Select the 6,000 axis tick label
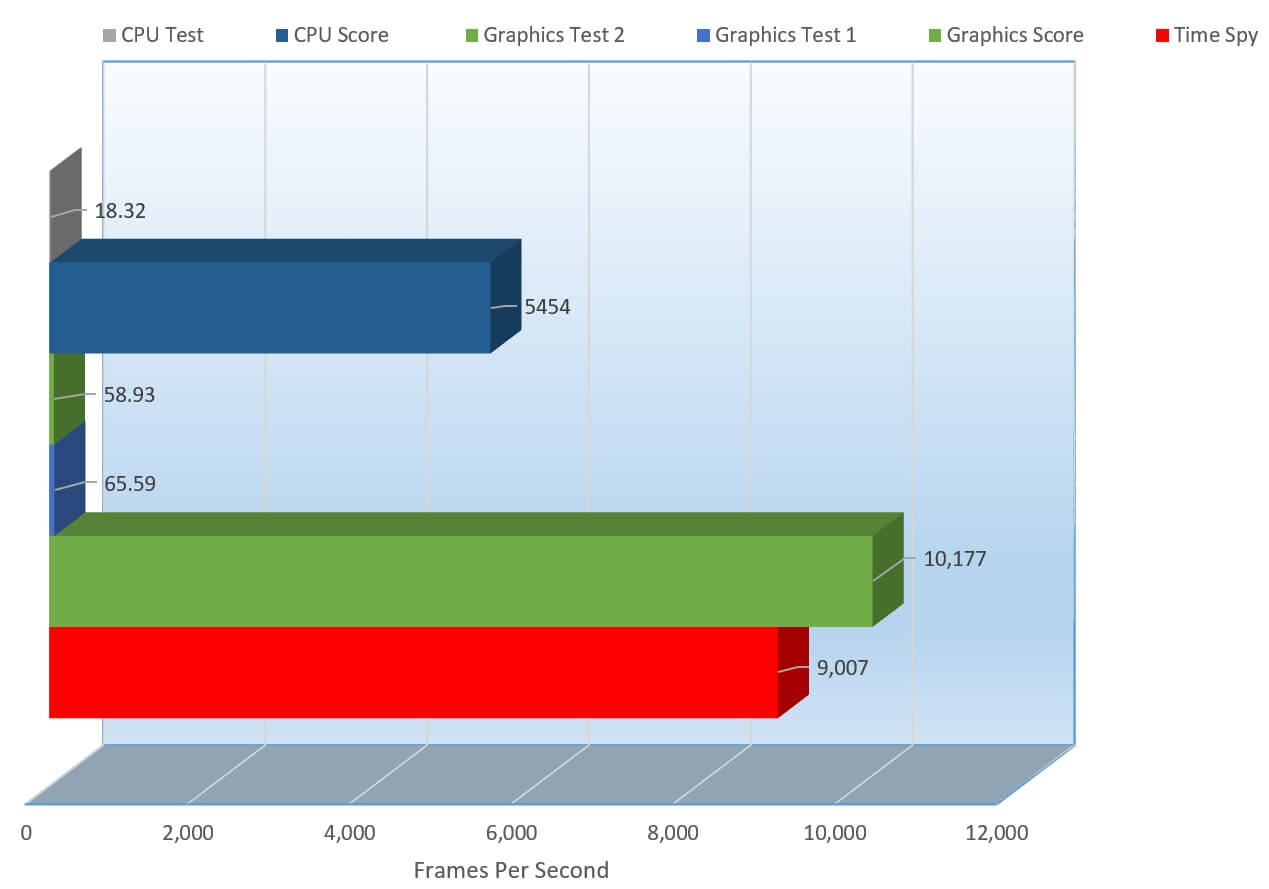The height and width of the screenshot is (889, 1269). (510, 832)
